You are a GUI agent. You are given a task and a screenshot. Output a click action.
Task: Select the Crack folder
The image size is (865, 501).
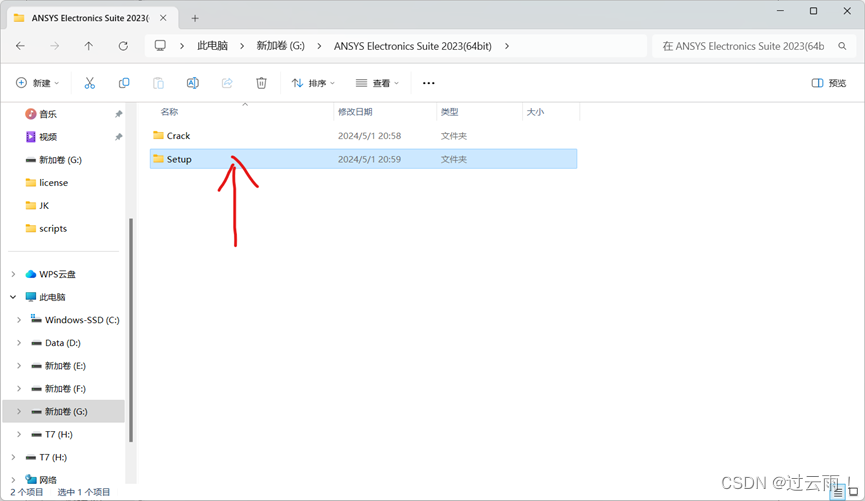[364, 136]
